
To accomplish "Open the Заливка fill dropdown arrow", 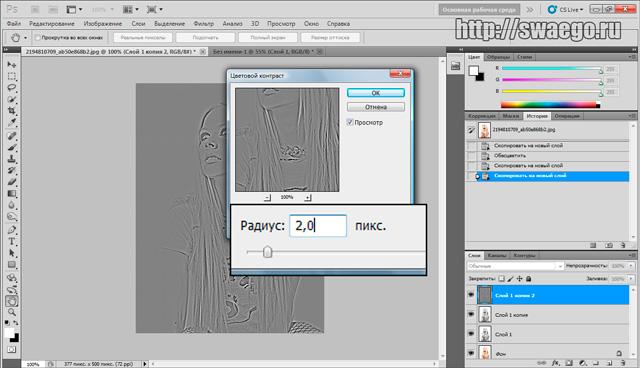I will [x=631, y=279].
